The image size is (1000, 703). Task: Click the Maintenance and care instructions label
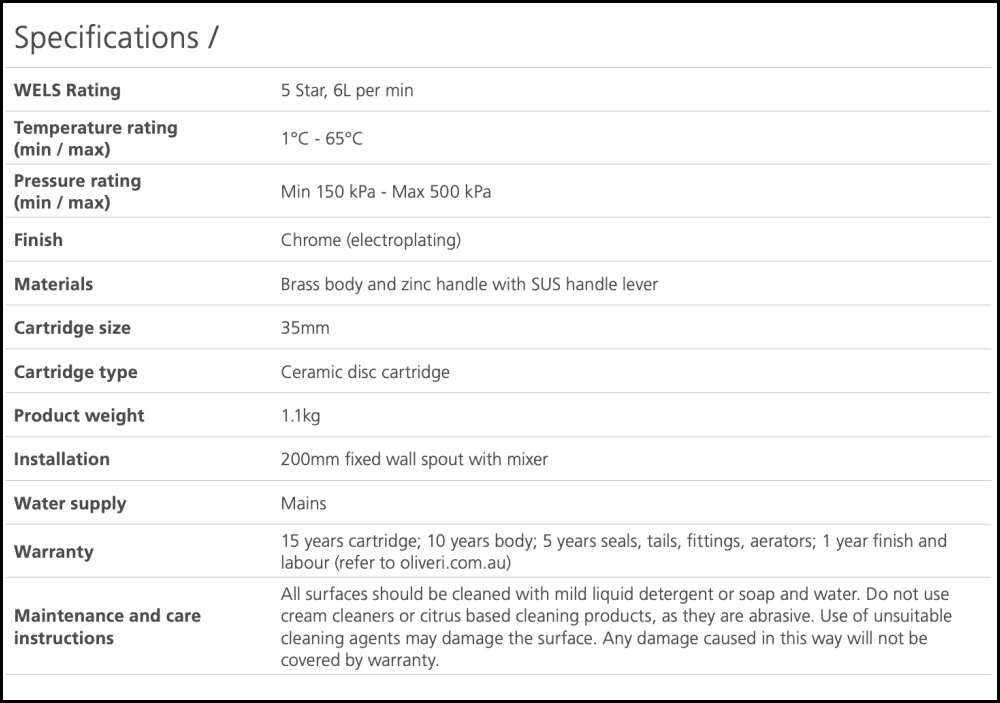coord(107,627)
